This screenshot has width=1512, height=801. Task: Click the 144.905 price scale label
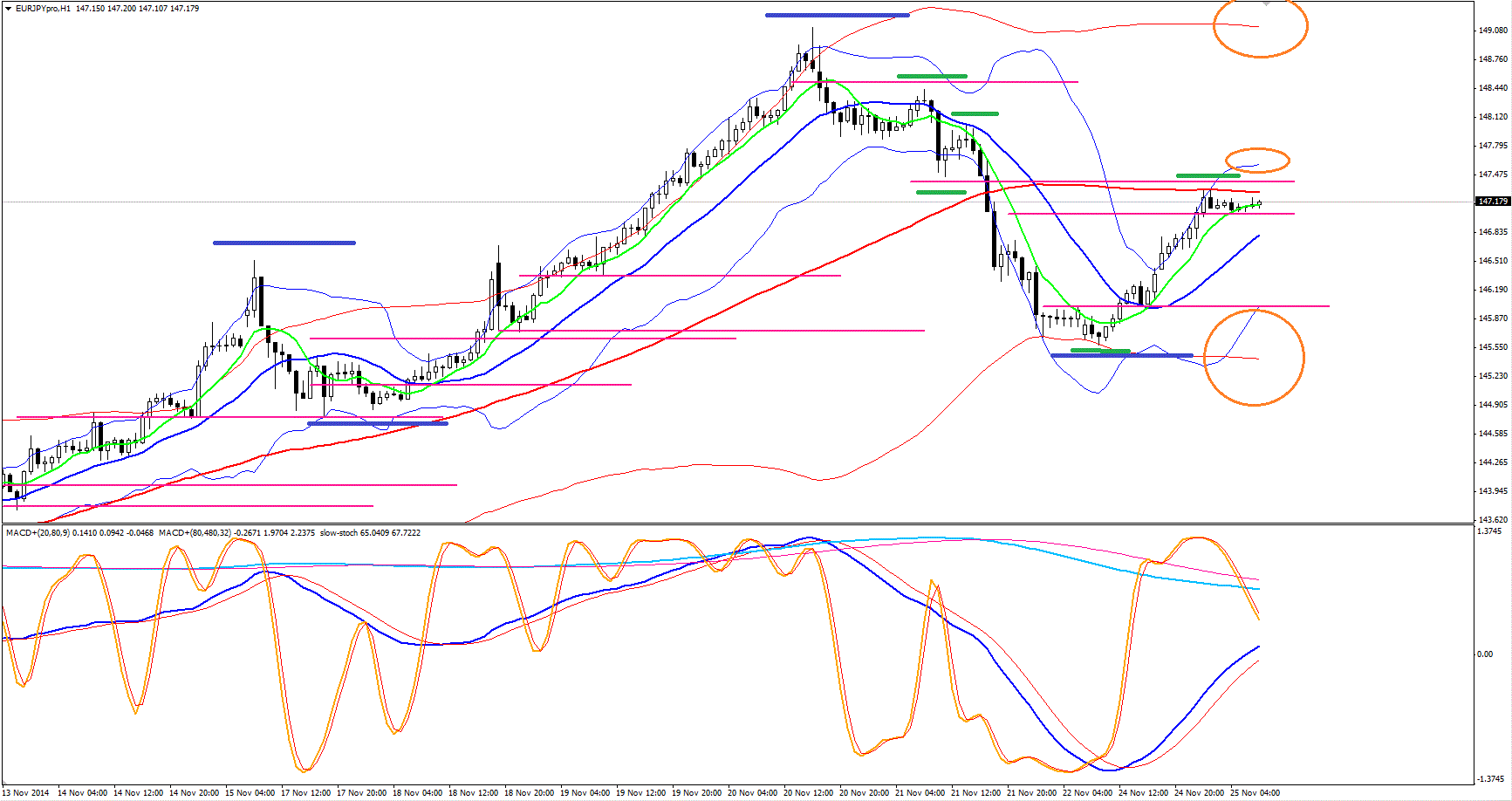click(x=1493, y=405)
